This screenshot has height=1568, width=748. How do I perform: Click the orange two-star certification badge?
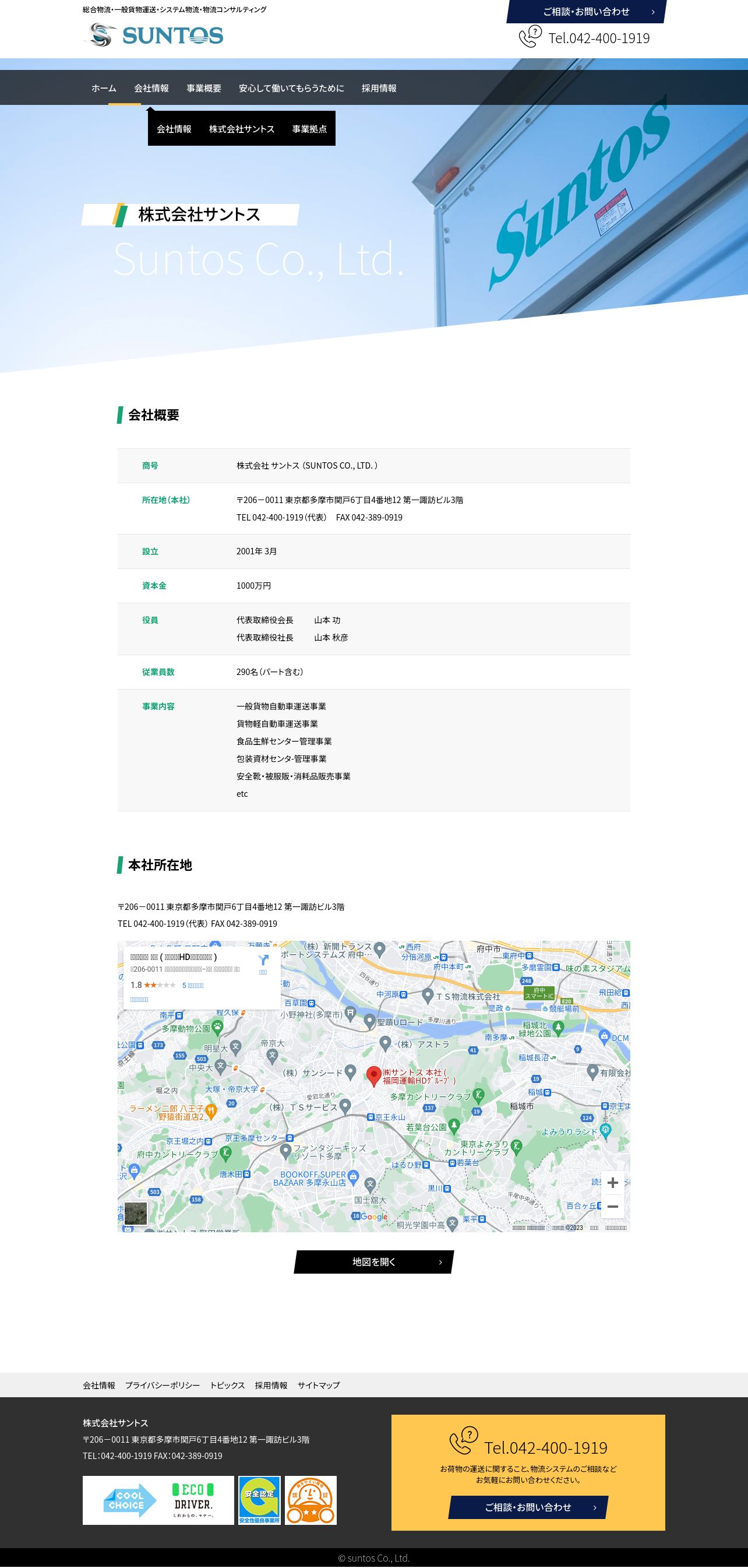(311, 1500)
